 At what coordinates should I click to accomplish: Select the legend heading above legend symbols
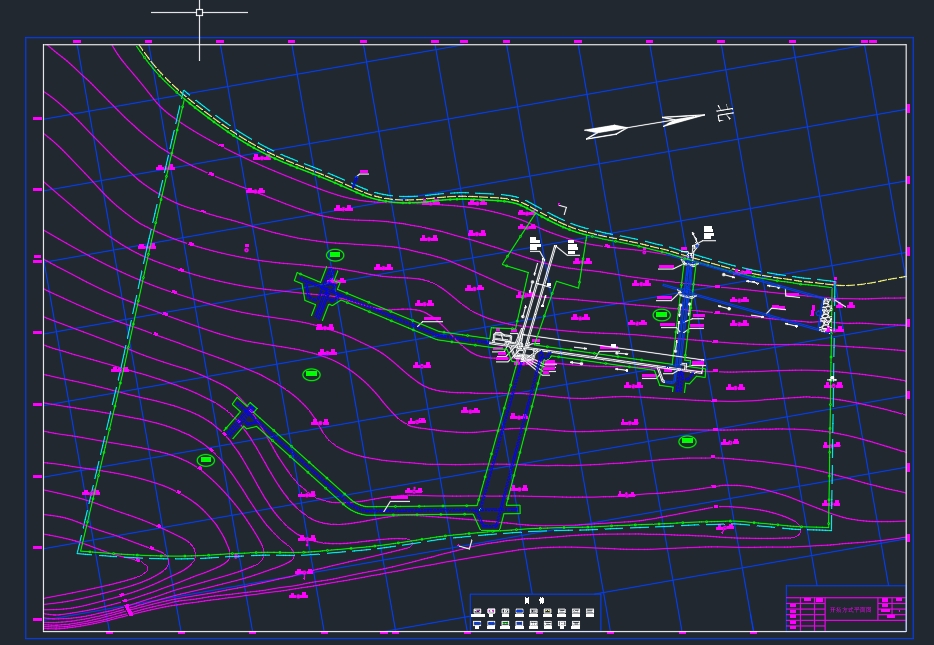(534, 600)
